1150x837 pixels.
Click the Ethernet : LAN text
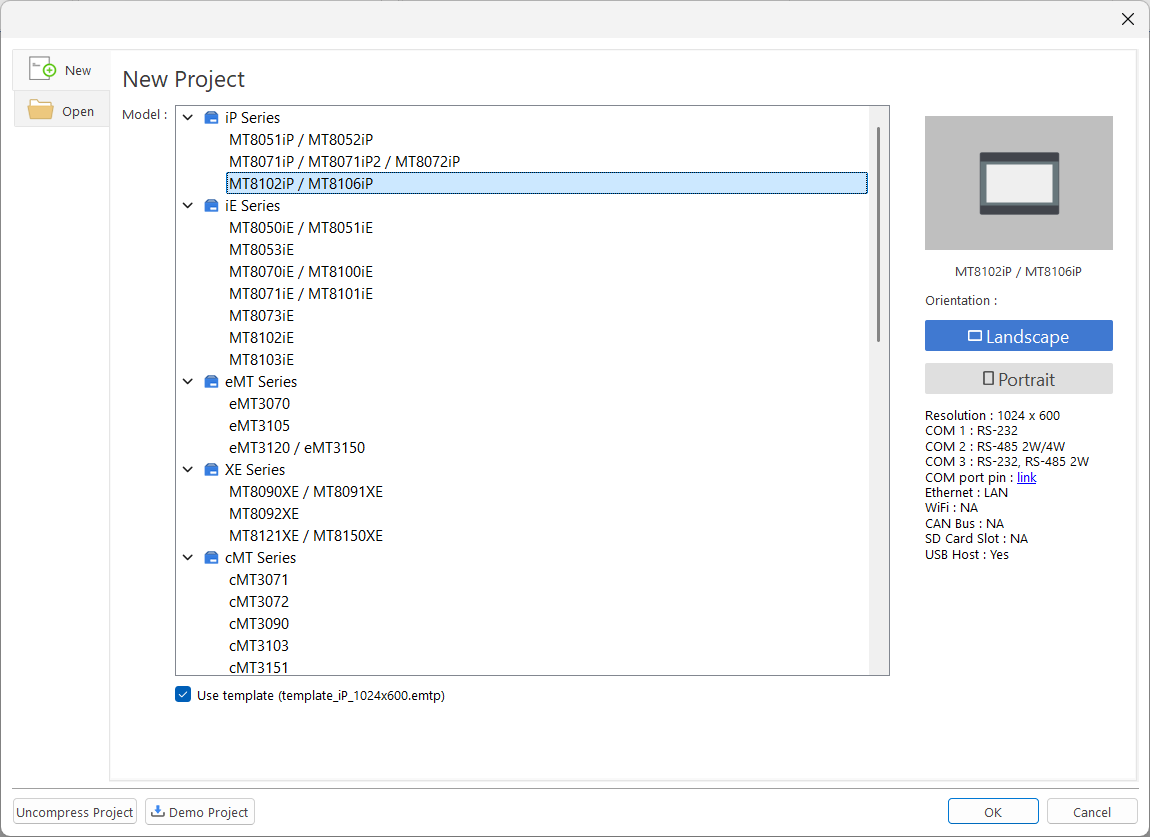[x=966, y=492]
